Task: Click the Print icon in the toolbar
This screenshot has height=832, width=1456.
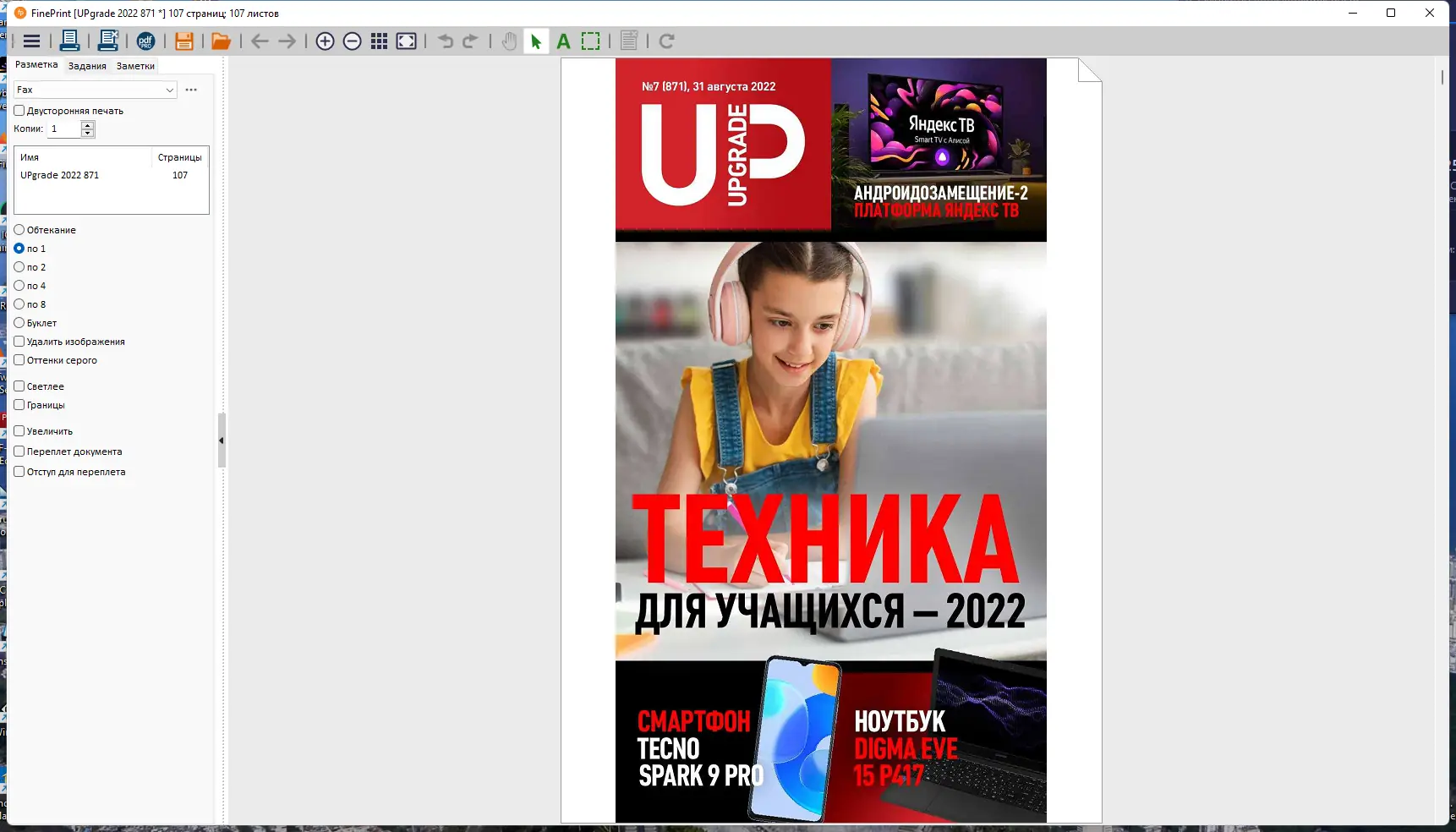Action: pos(70,41)
